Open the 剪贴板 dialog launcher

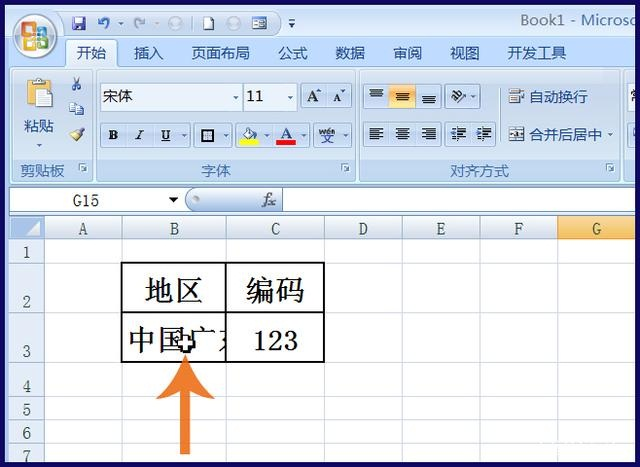pyautogui.click(x=83, y=167)
